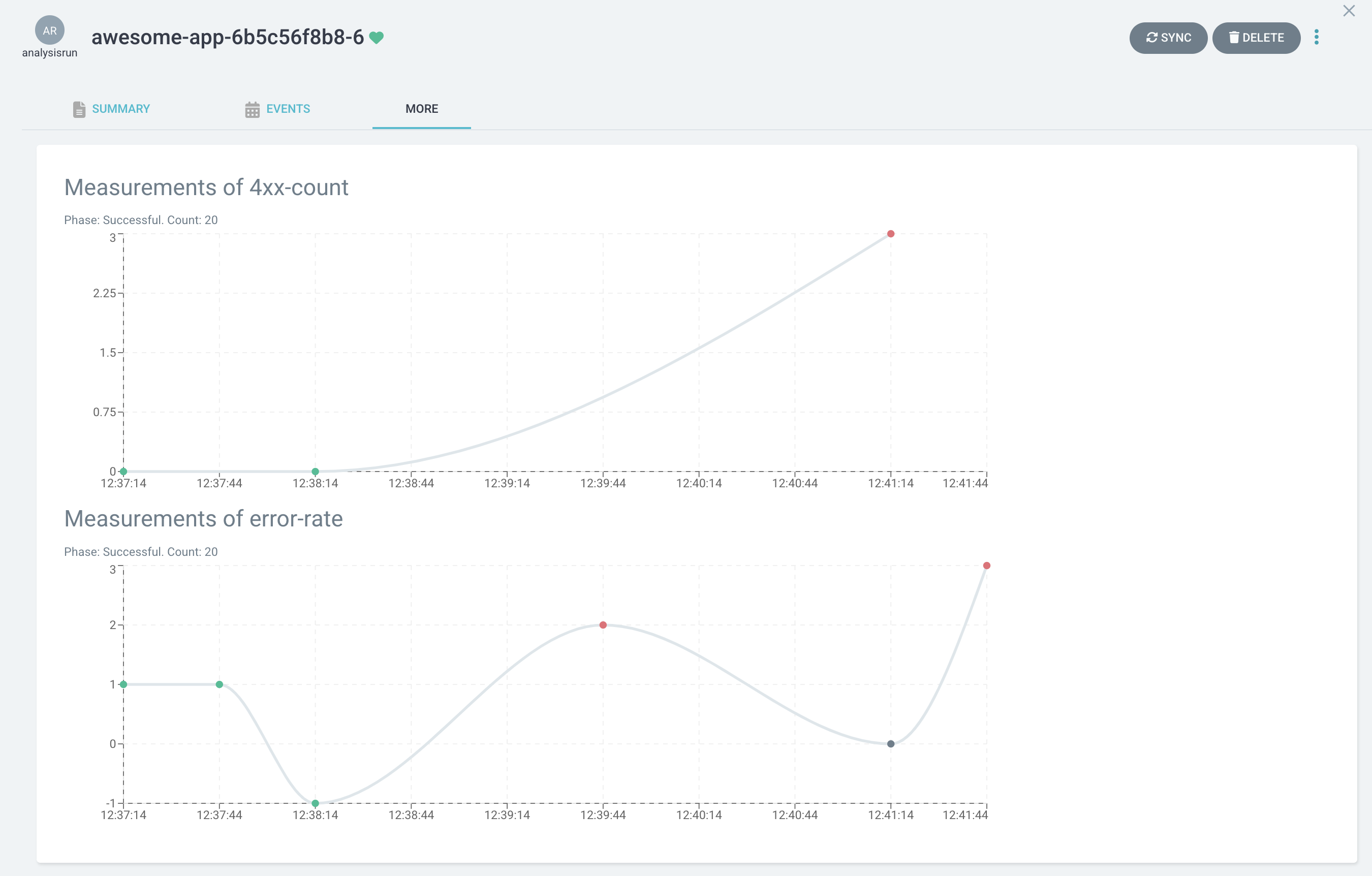Viewport: 1372px width, 876px height.
Task: Click the green heart health icon
Action: 376,38
